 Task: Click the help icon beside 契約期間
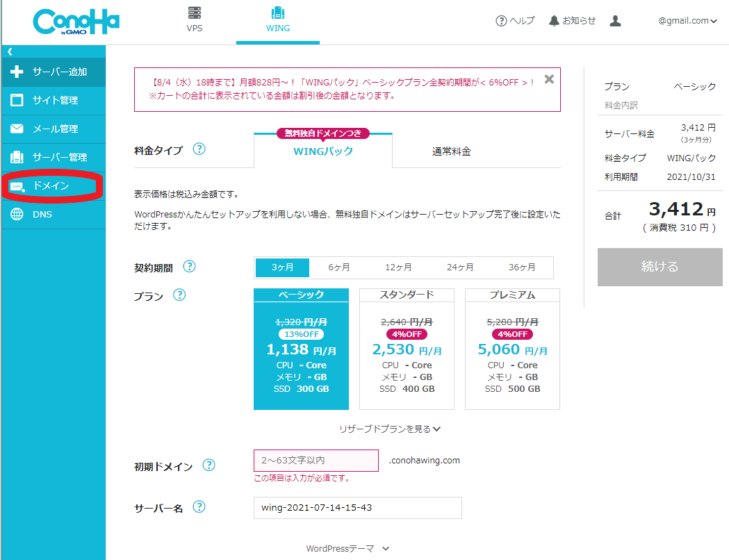click(x=189, y=266)
